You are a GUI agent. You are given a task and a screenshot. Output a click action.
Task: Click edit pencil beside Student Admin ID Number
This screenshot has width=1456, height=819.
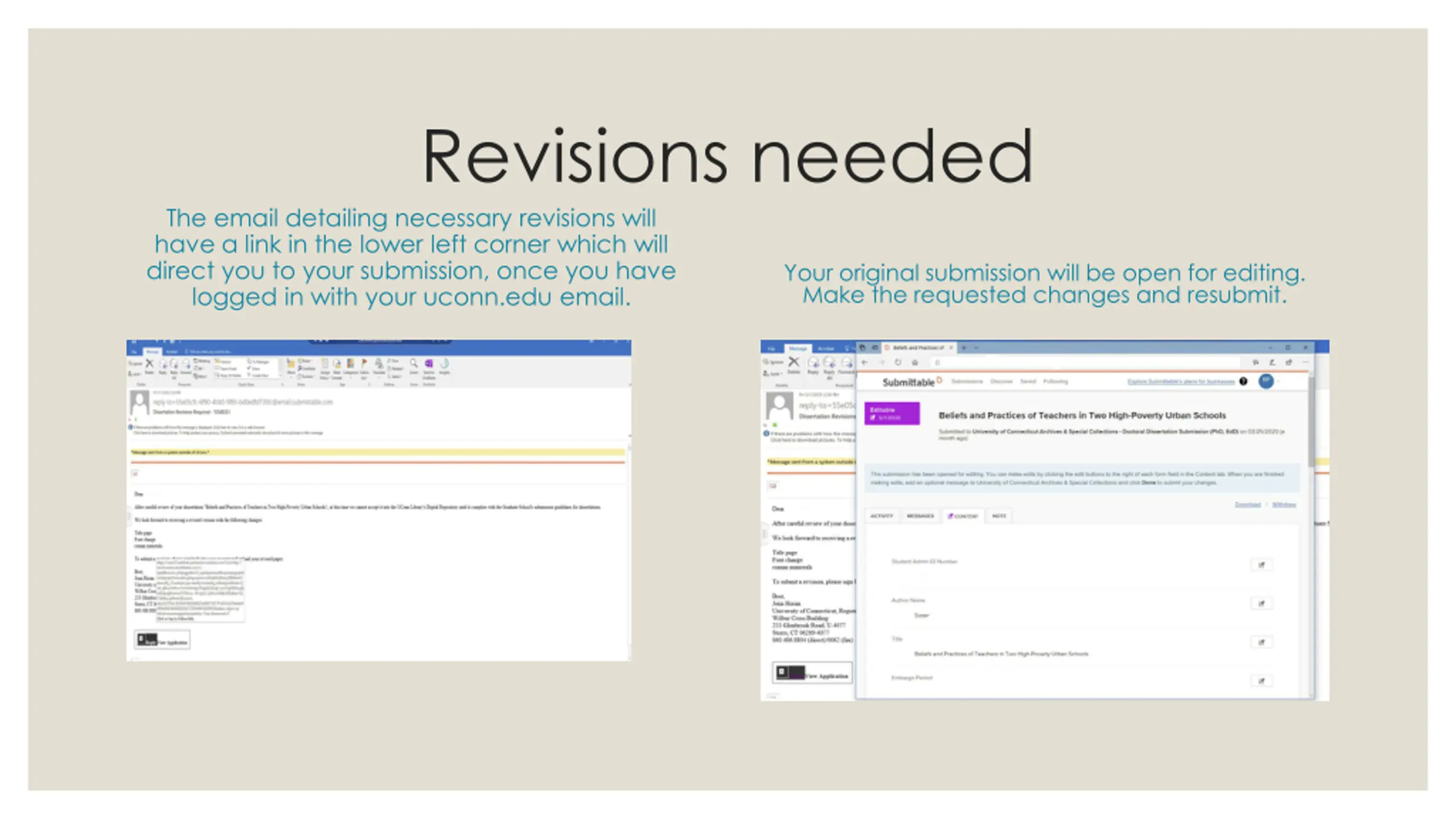[x=1261, y=565]
